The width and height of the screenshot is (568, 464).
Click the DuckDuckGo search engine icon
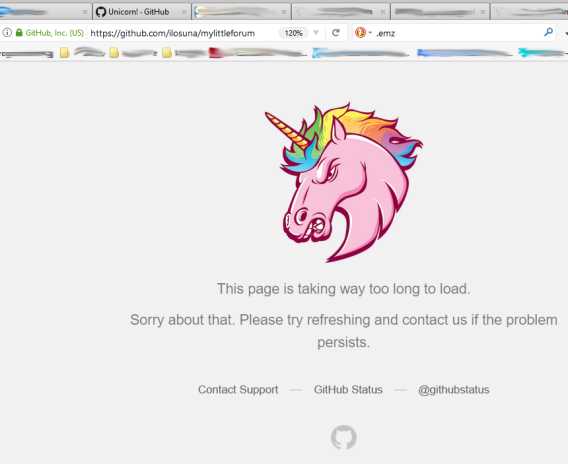tap(360, 33)
